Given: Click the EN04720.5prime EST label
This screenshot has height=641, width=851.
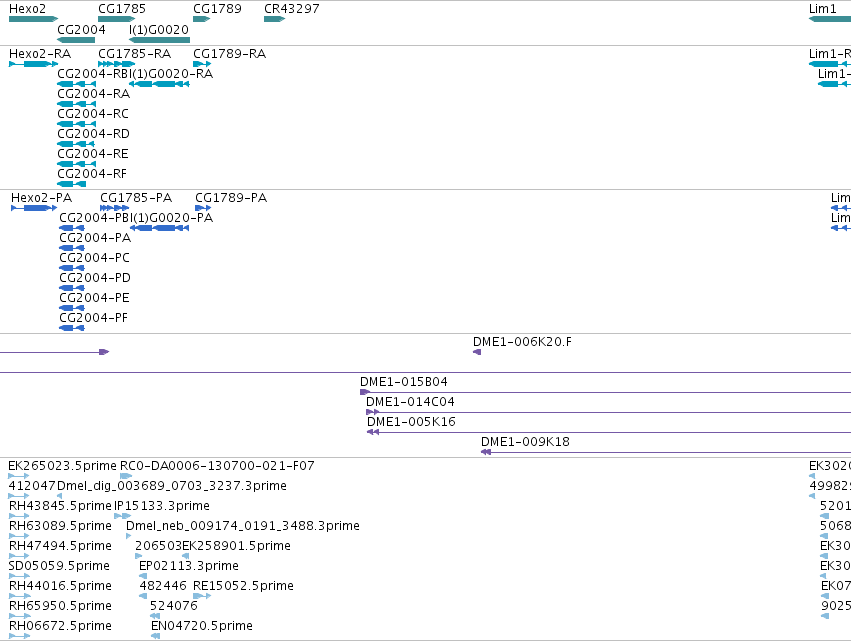Looking at the screenshot, I should pyautogui.click(x=202, y=627).
